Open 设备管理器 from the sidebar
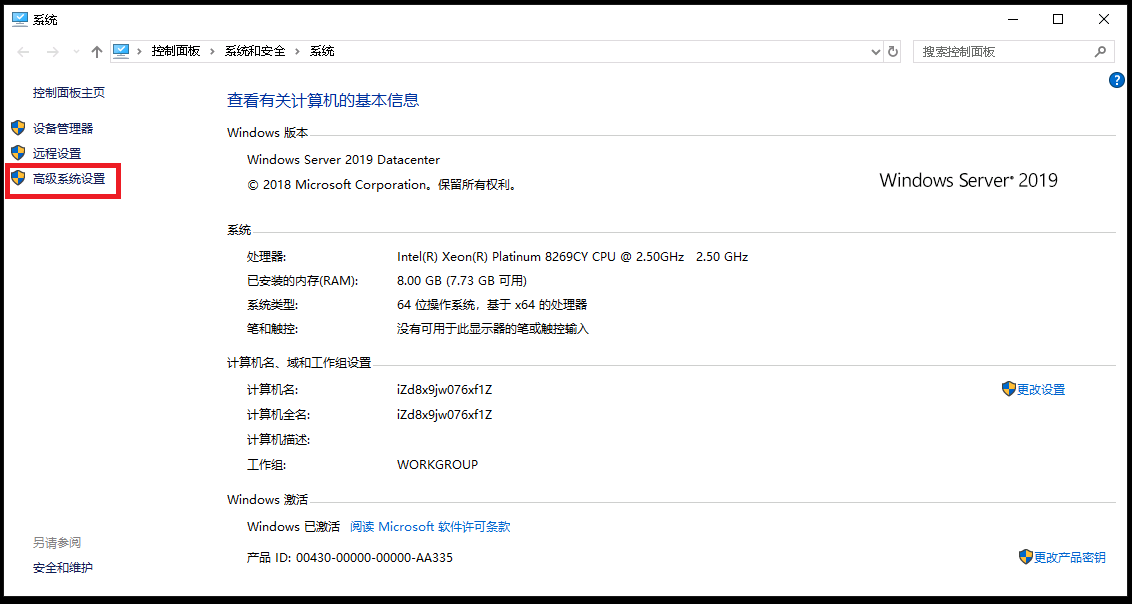 tap(63, 128)
